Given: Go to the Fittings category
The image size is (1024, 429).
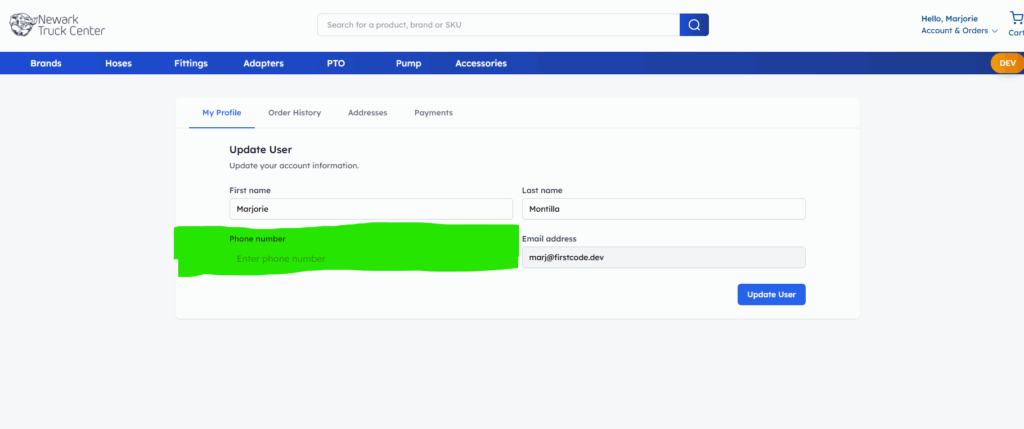Looking at the screenshot, I should (190, 63).
